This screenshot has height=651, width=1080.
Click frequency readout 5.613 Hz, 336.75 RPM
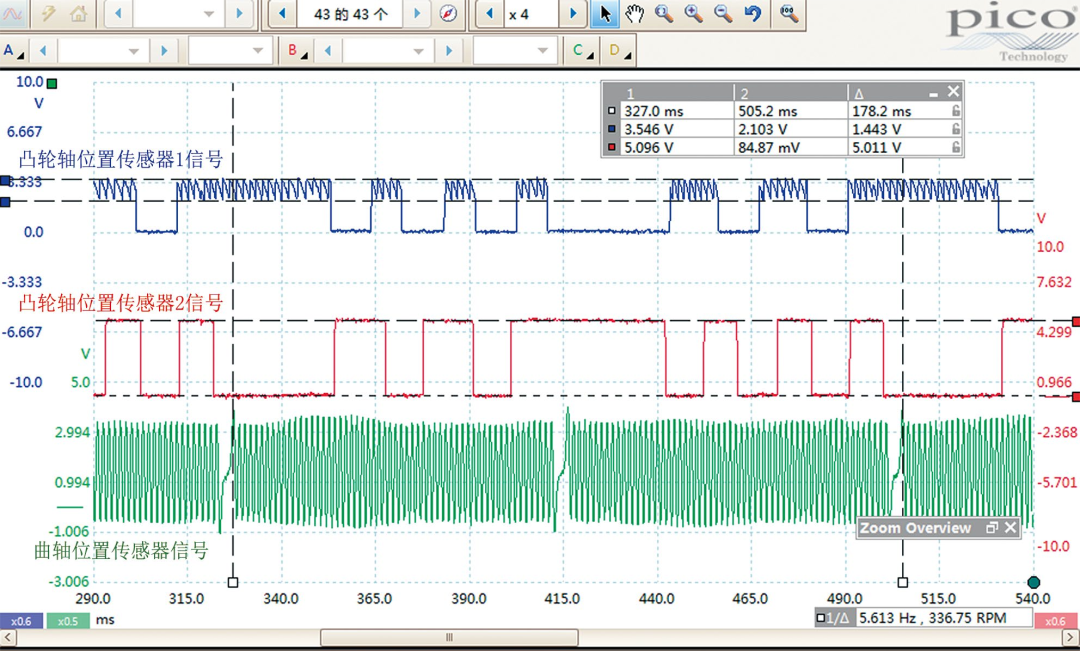pyautogui.click(x=943, y=618)
